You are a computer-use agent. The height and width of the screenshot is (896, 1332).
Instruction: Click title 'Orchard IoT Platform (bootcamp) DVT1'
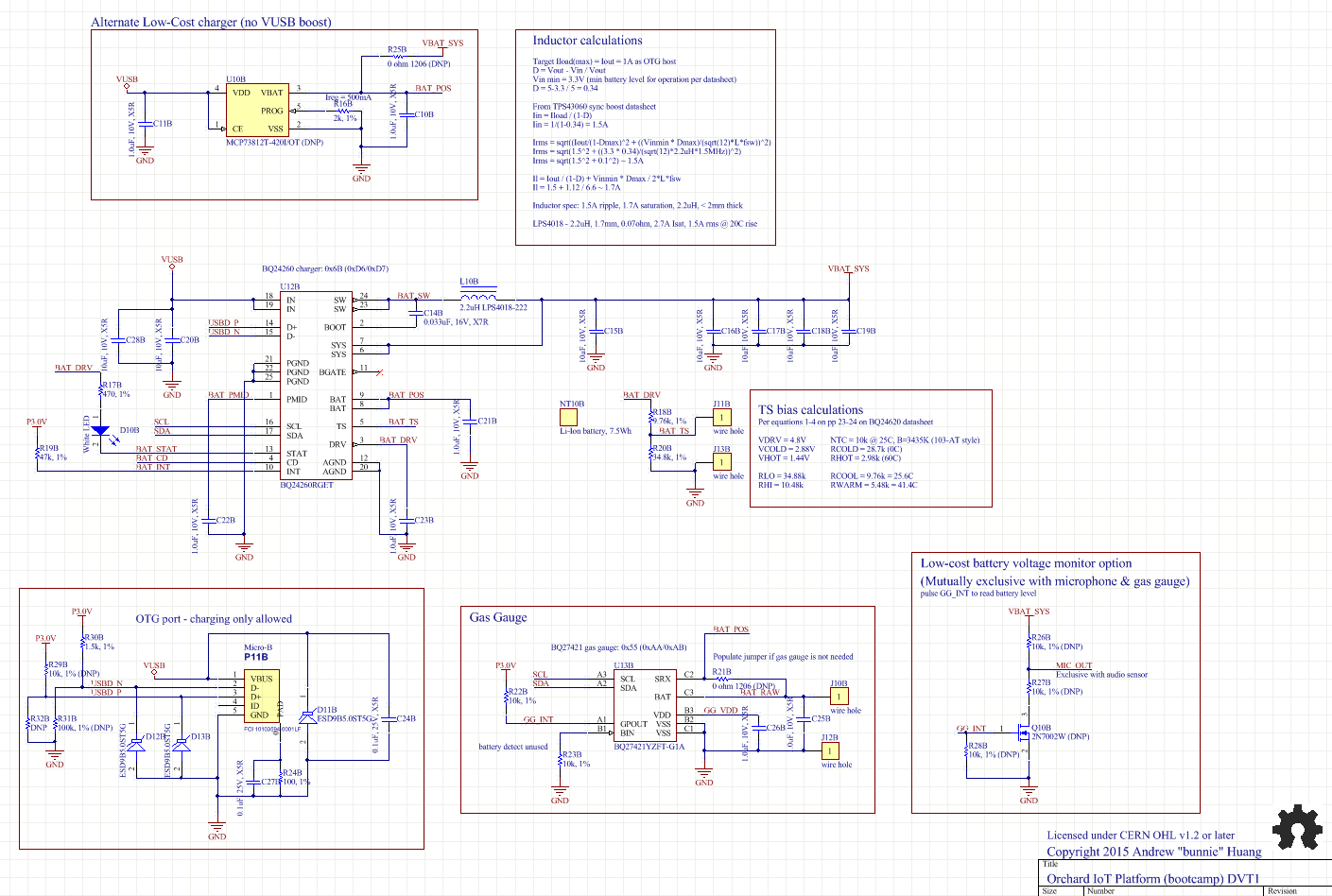point(1153,879)
